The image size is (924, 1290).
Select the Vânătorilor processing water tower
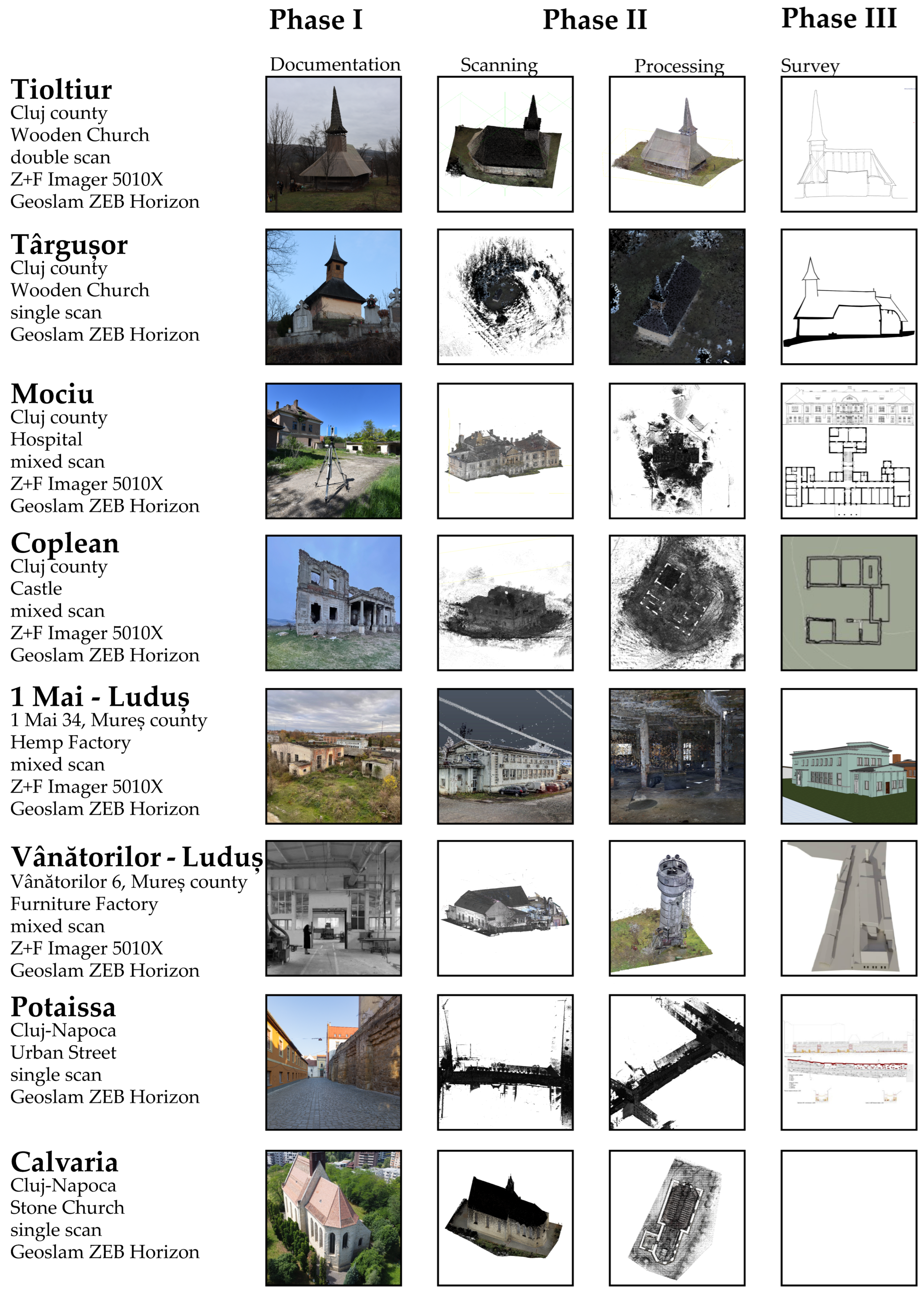[677, 908]
